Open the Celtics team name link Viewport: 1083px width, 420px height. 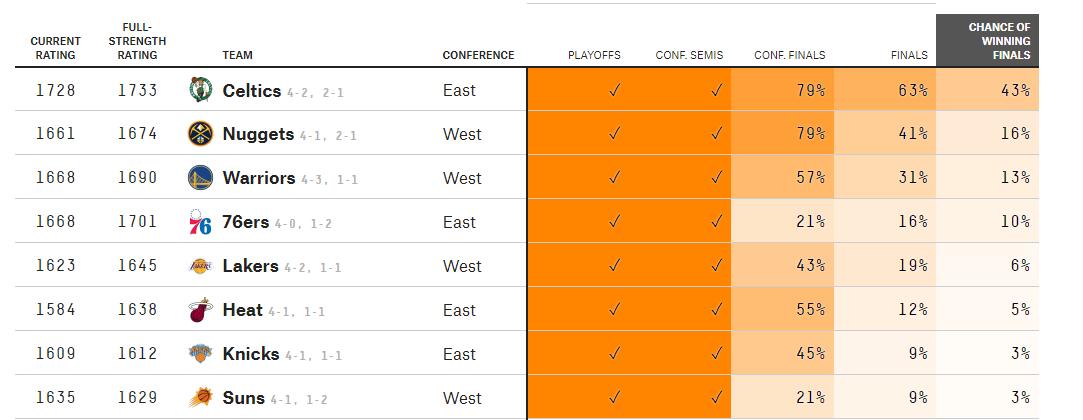252,90
